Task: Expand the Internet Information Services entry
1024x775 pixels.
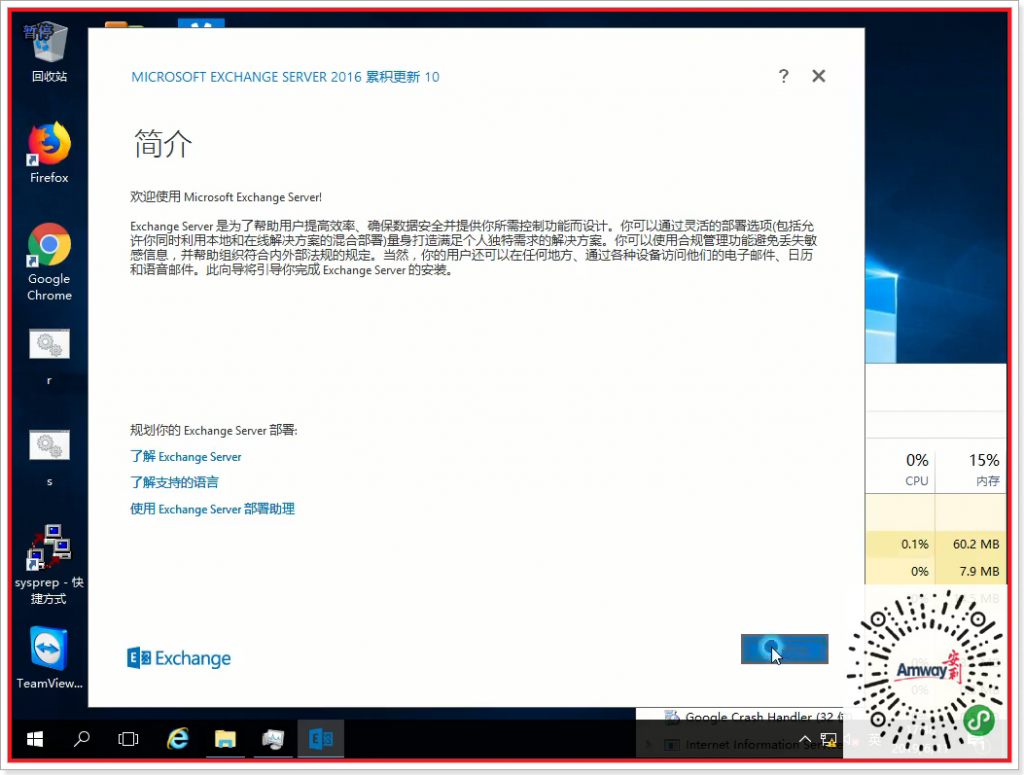Action: point(647,744)
